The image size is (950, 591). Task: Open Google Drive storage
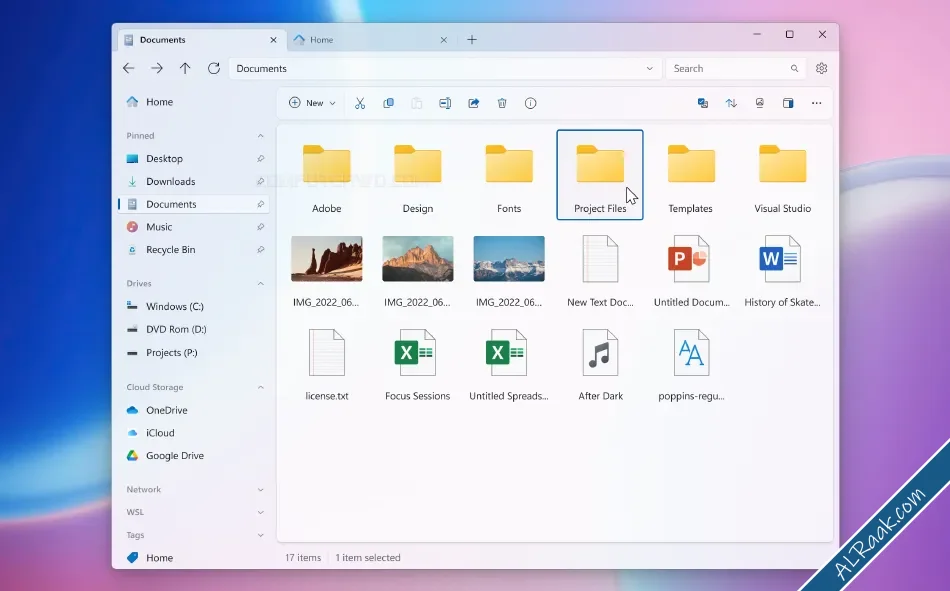click(193, 455)
